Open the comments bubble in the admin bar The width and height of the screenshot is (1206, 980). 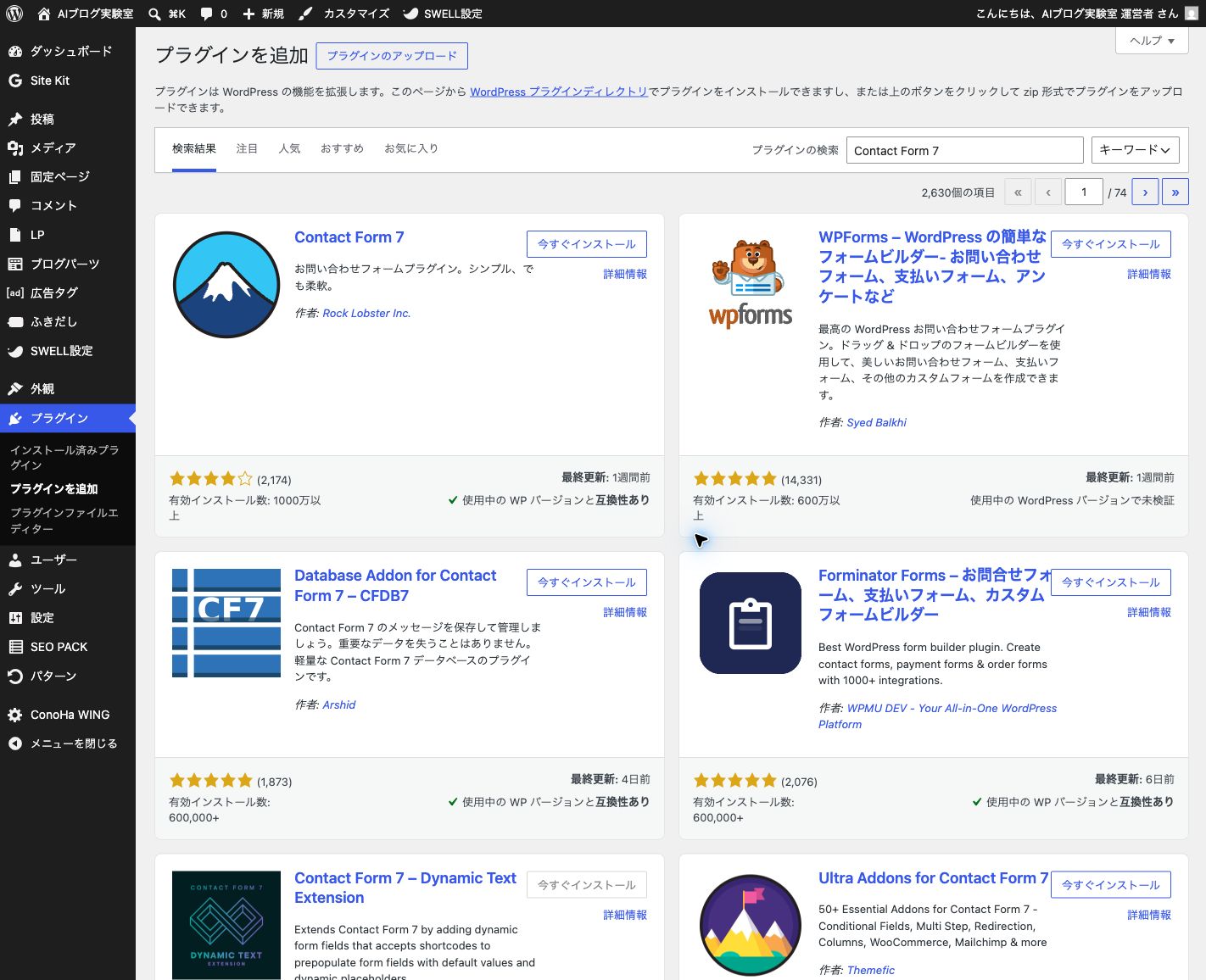(x=214, y=14)
